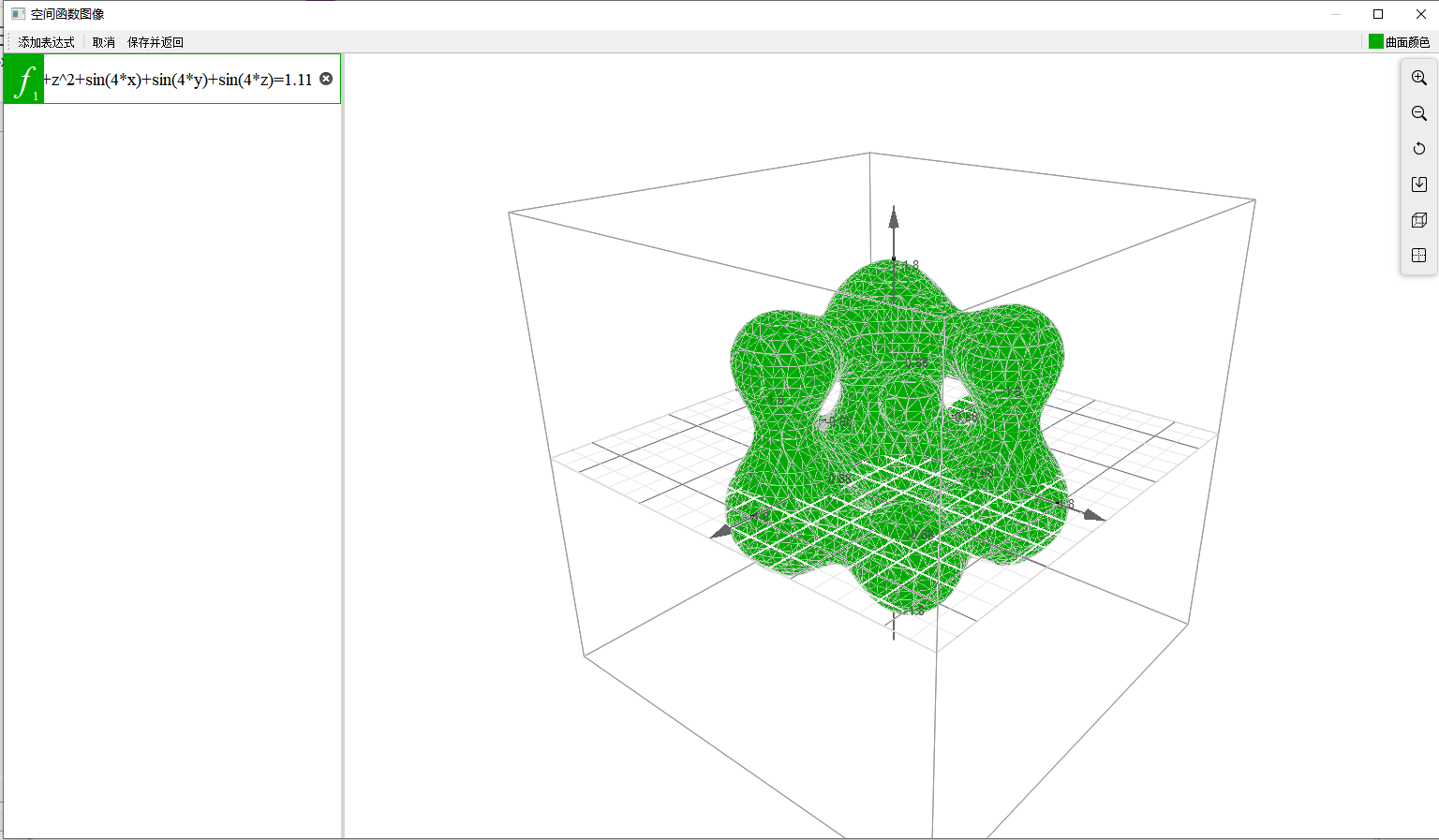Click the zoom out magnifier icon
The width and height of the screenshot is (1439, 840).
[x=1418, y=113]
